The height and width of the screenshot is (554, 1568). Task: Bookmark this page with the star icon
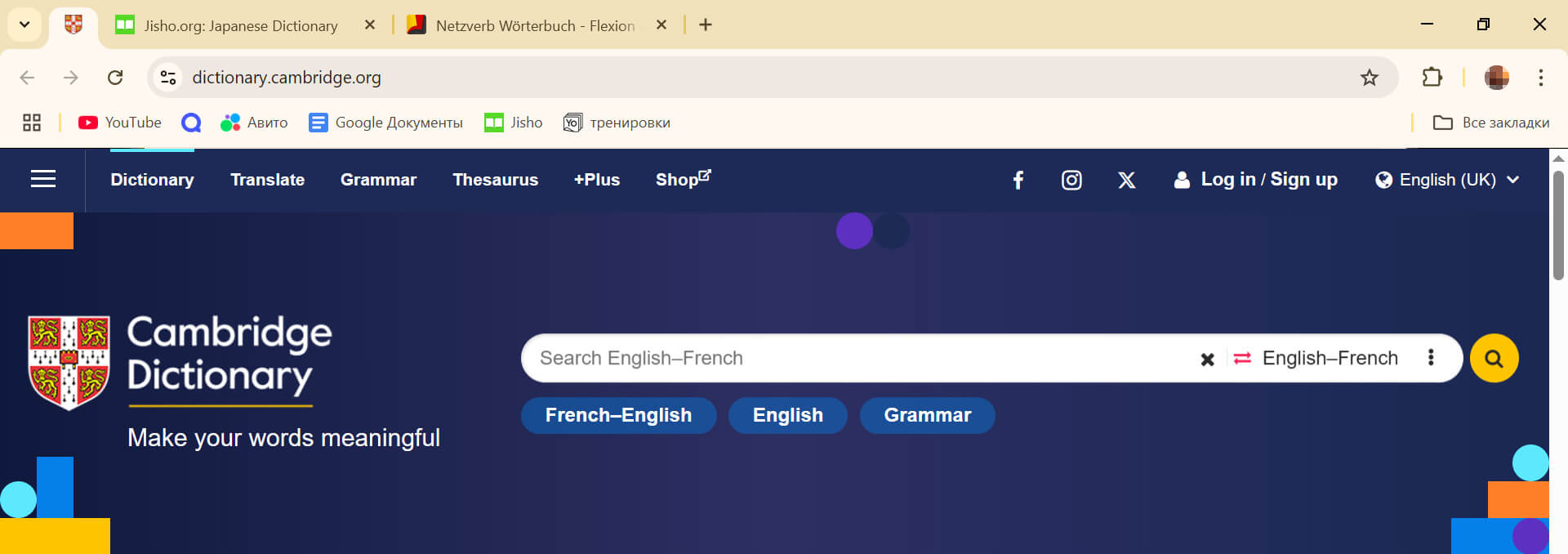click(1370, 78)
